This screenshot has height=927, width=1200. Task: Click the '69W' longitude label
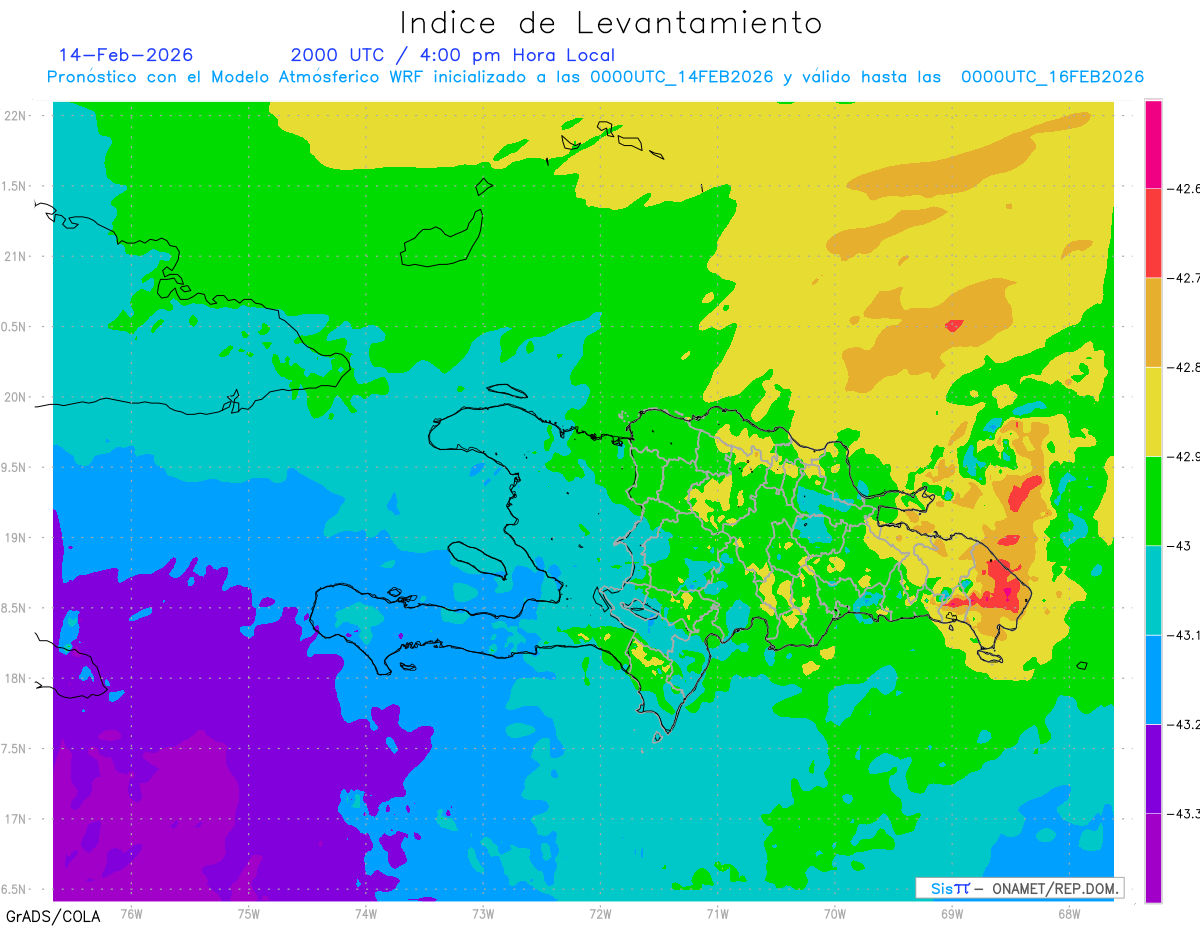[x=951, y=913]
